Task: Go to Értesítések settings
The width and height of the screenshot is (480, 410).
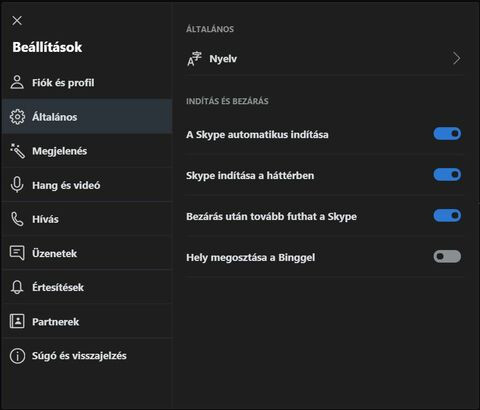Action: [x=87, y=287]
